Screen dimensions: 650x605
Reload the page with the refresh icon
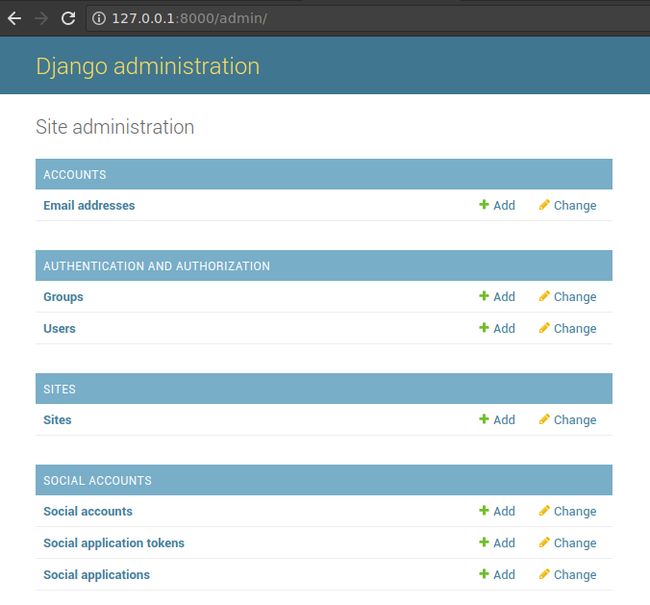click(68, 18)
